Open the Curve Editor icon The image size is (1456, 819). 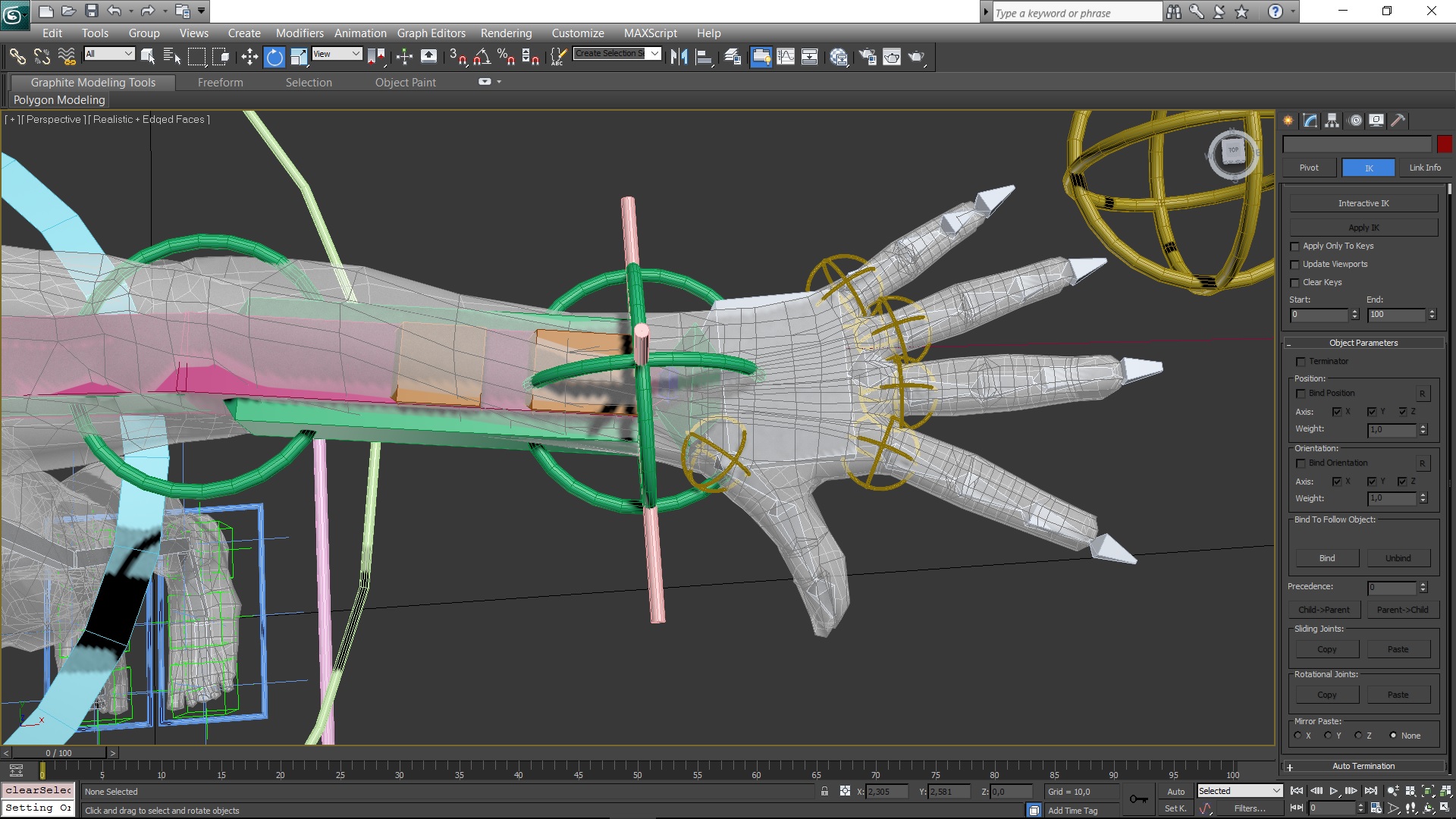[786, 57]
